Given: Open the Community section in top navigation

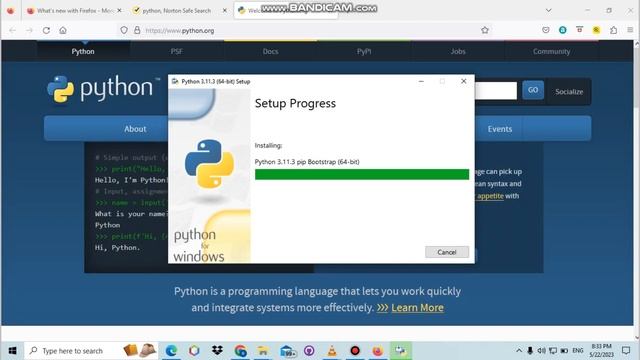Looking at the screenshot, I should click(x=551, y=51).
